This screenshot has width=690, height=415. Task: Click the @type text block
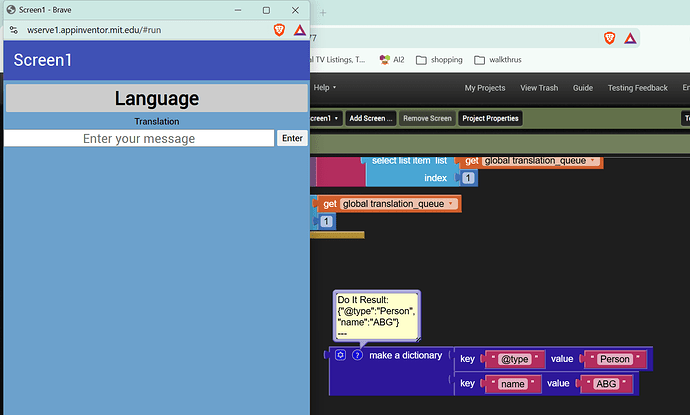(514, 359)
